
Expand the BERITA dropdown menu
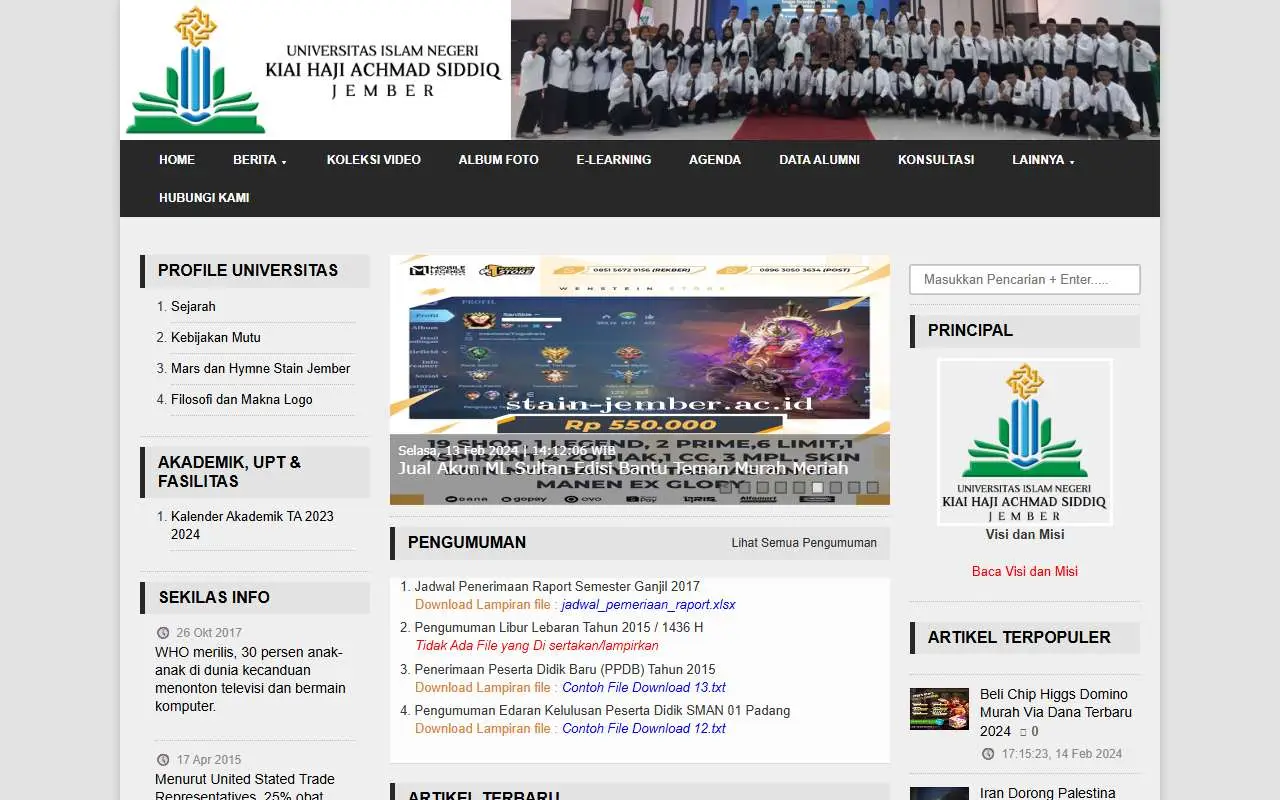point(260,160)
